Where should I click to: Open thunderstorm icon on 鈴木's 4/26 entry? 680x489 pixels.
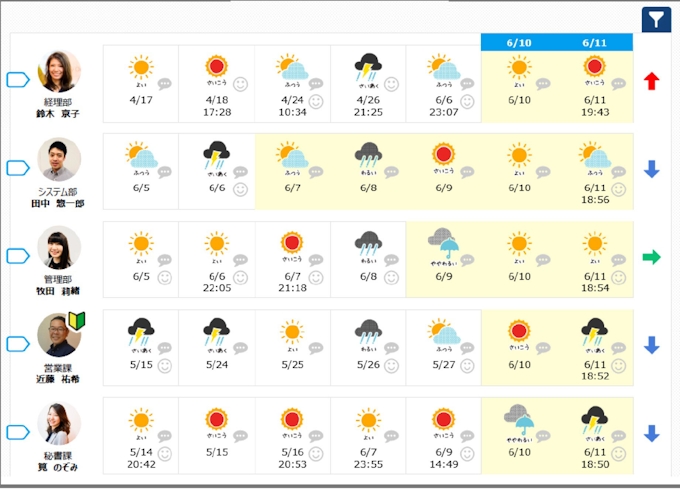pos(367,68)
